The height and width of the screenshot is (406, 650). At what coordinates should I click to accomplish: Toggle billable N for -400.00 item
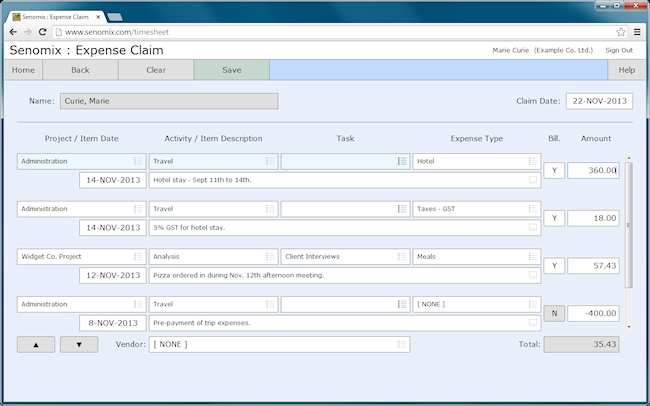click(x=554, y=314)
